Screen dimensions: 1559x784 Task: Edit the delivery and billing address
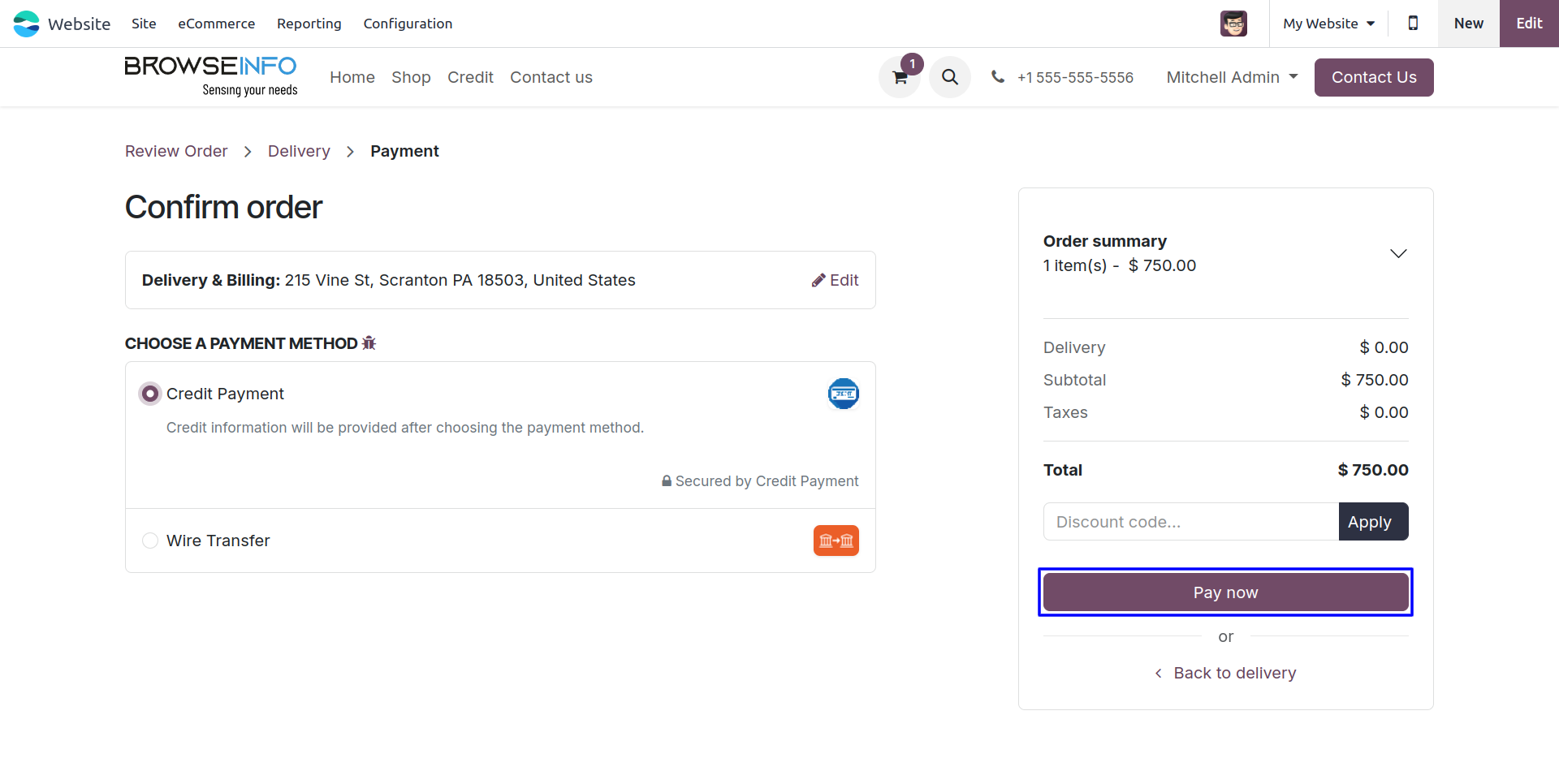(835, 280)
